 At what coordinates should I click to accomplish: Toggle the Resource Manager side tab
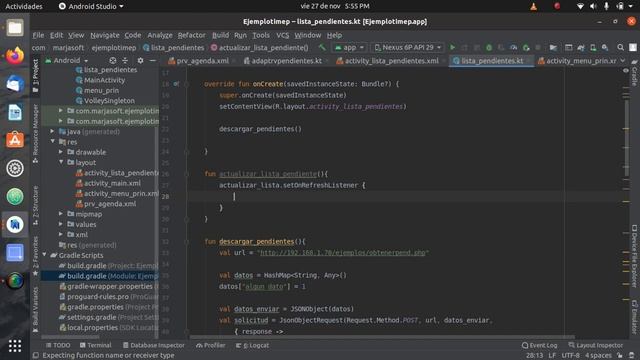pos(36,133)
